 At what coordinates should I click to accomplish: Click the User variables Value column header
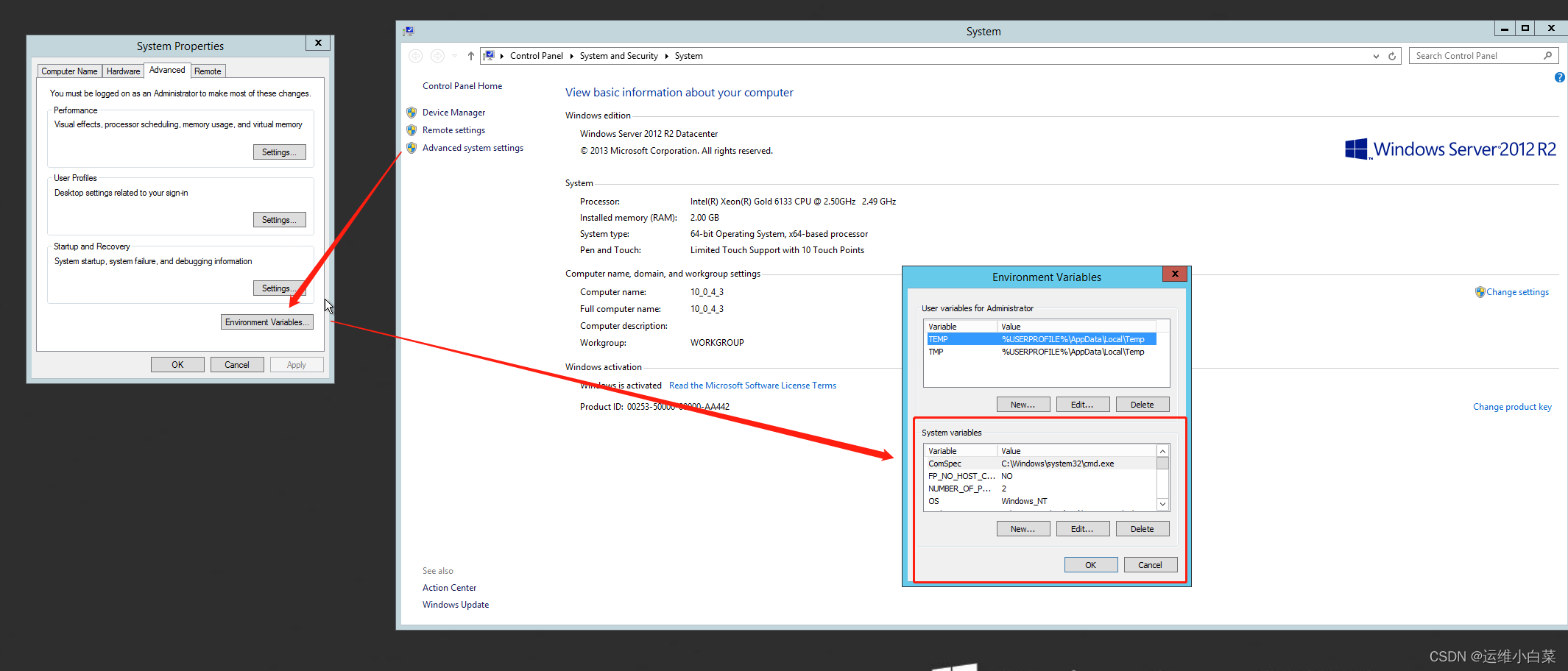tap(1076, 327)
